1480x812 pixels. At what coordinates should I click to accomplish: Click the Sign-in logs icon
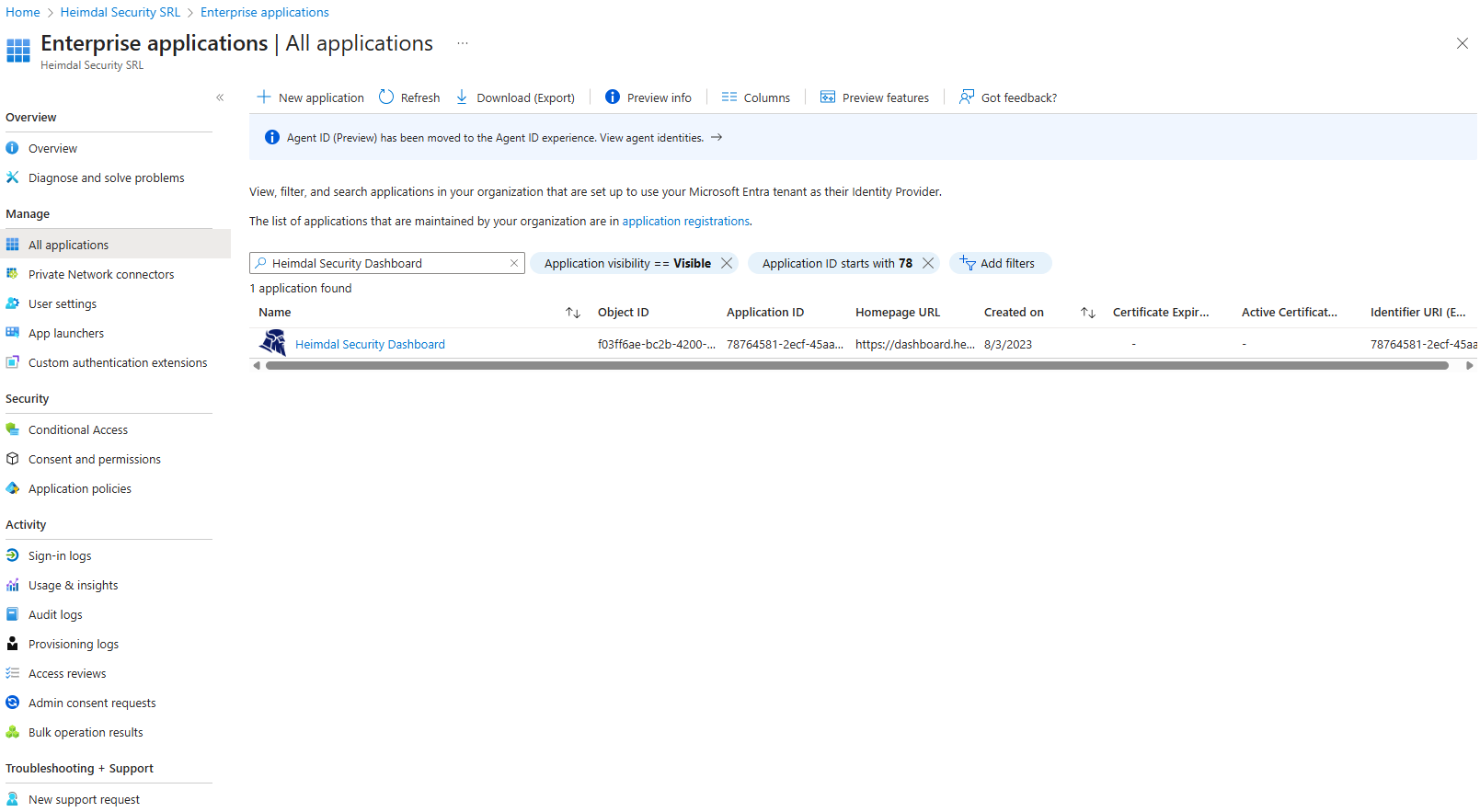[13, 555]
